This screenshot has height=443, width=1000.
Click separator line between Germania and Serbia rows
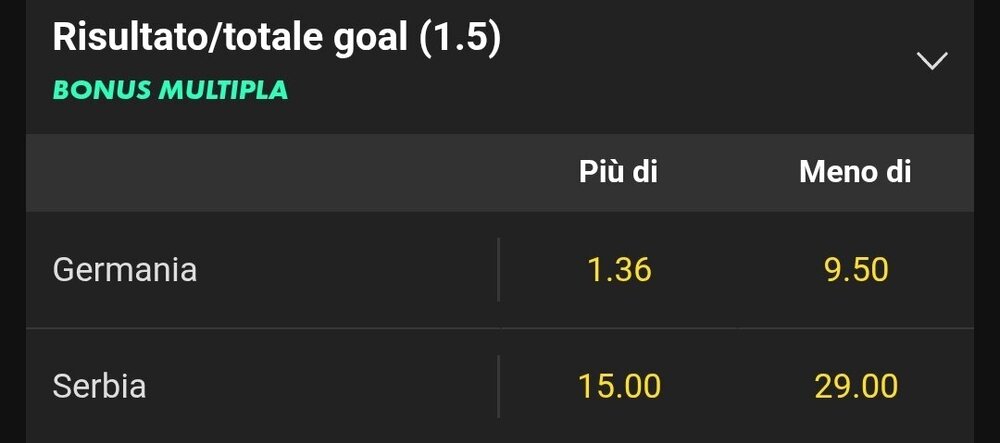pos(500,328)
